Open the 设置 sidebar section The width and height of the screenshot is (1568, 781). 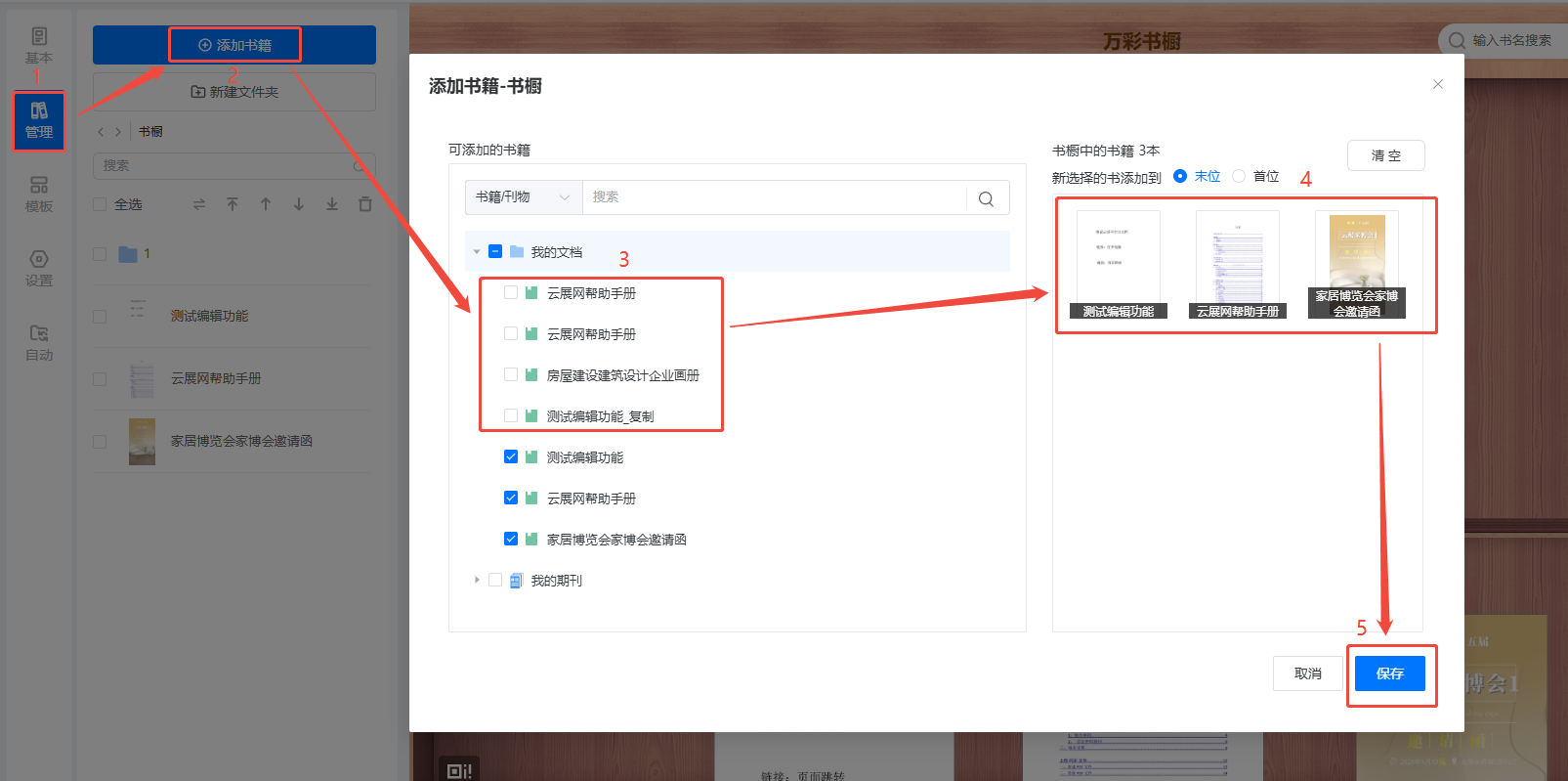(39, 269)
